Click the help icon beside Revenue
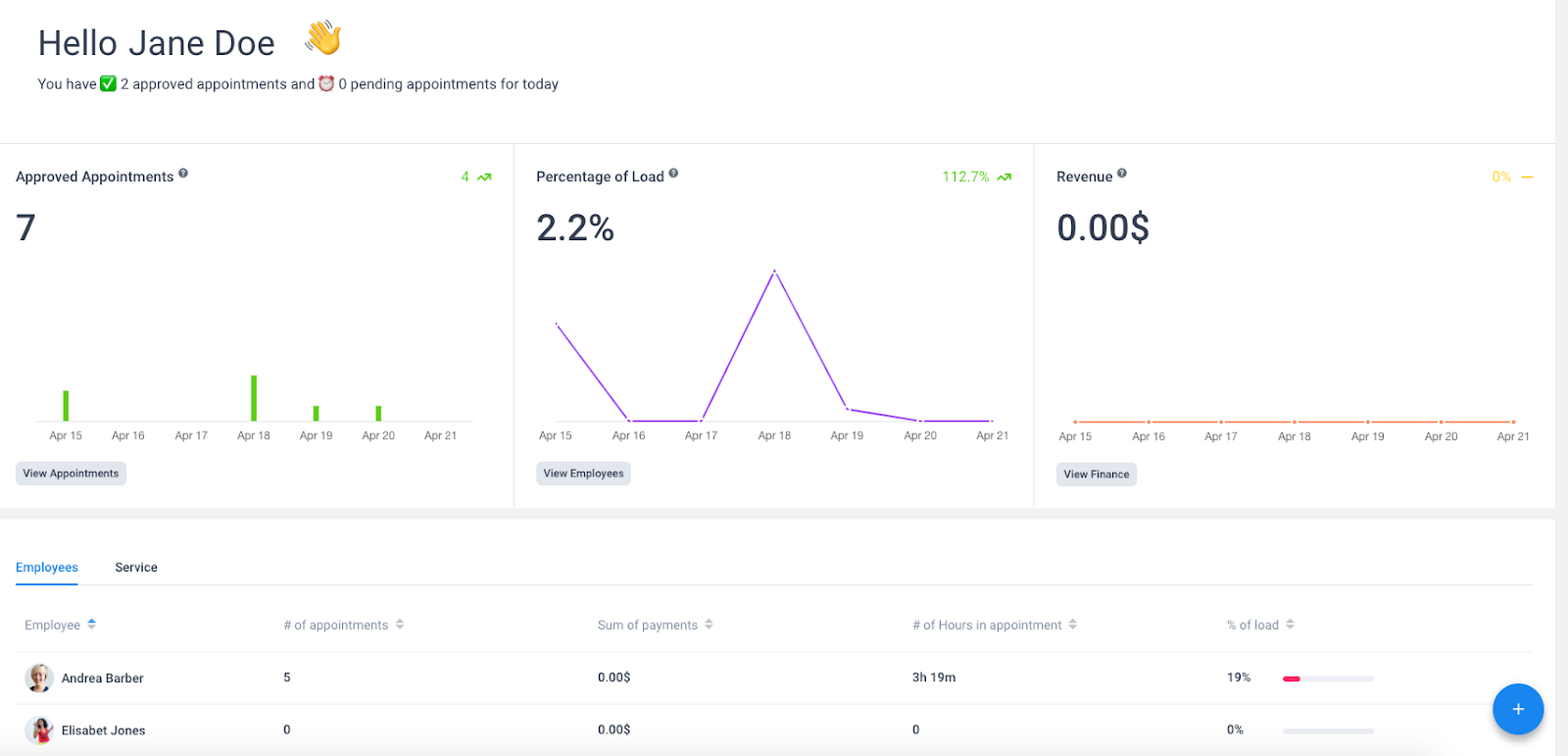 [x=1122, y=174]
